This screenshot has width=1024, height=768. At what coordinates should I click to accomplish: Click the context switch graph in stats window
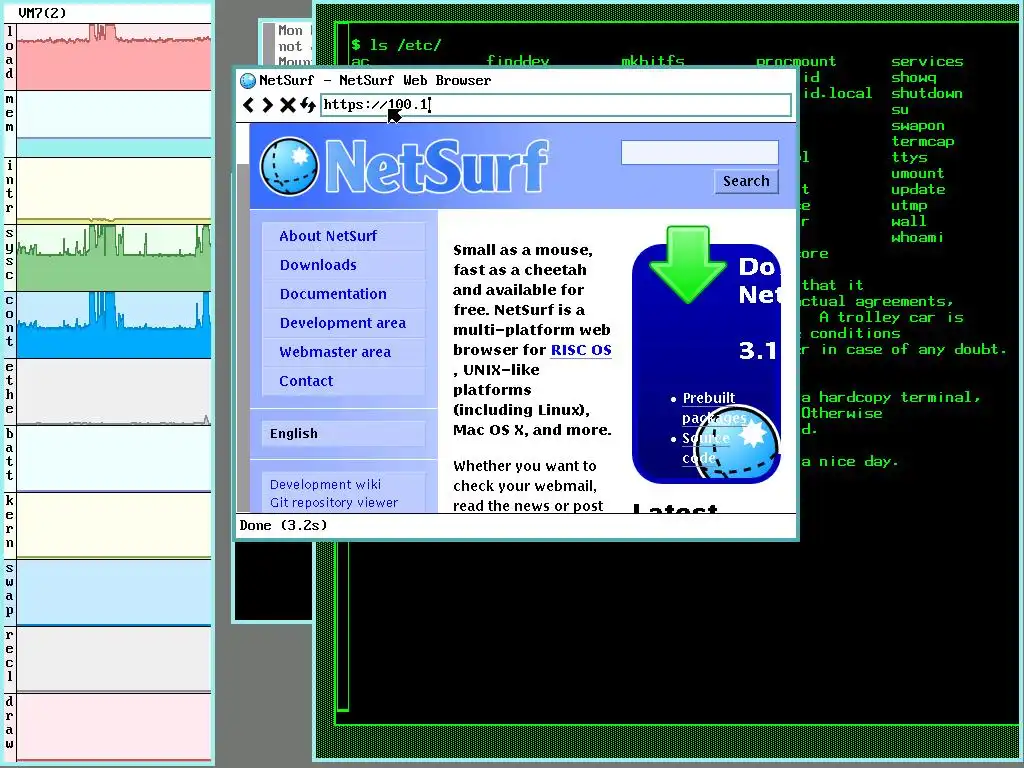click(x=114, y=325)
